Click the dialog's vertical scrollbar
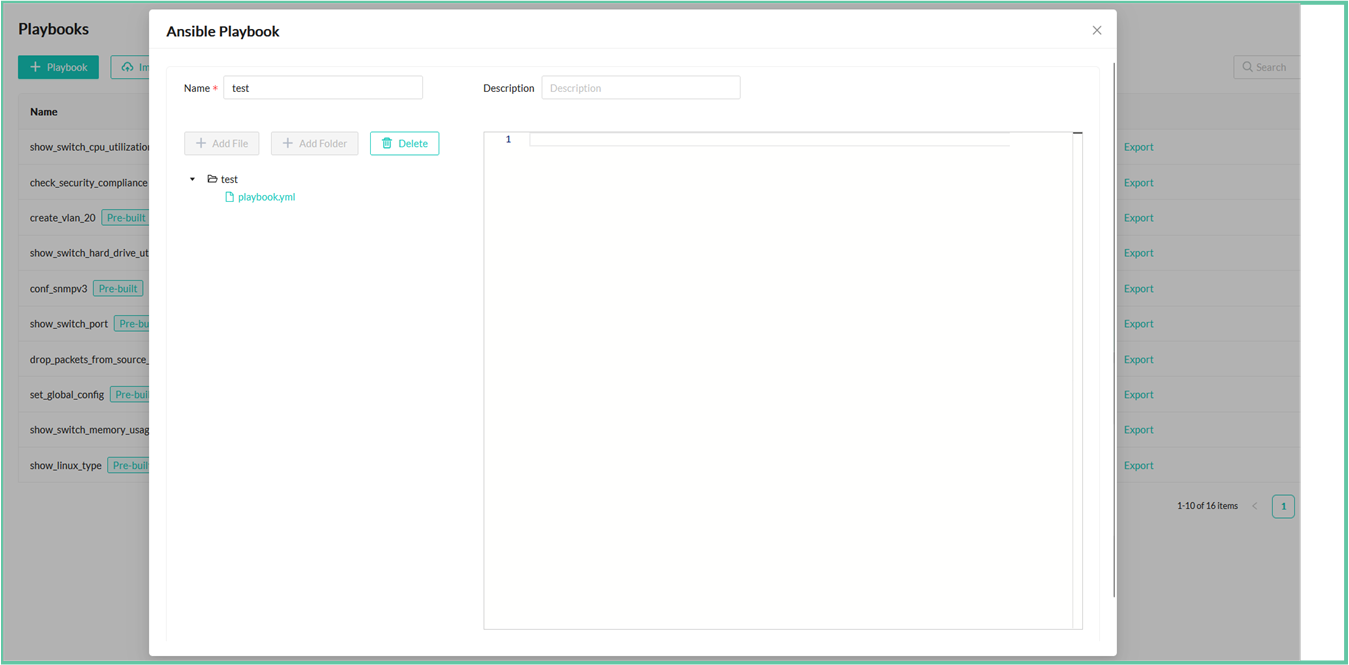Screen dimensions: 1349x665 point(1113,330)
